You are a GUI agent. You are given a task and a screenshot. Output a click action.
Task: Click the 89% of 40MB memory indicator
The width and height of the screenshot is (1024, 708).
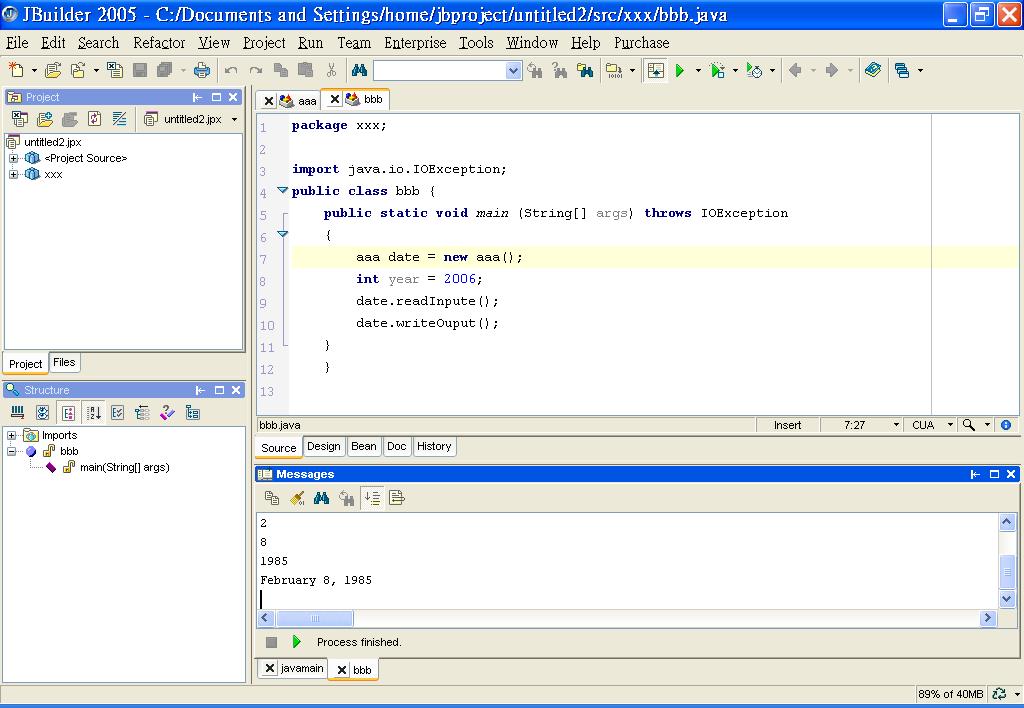pyautogui.click(x=950, y=694)
